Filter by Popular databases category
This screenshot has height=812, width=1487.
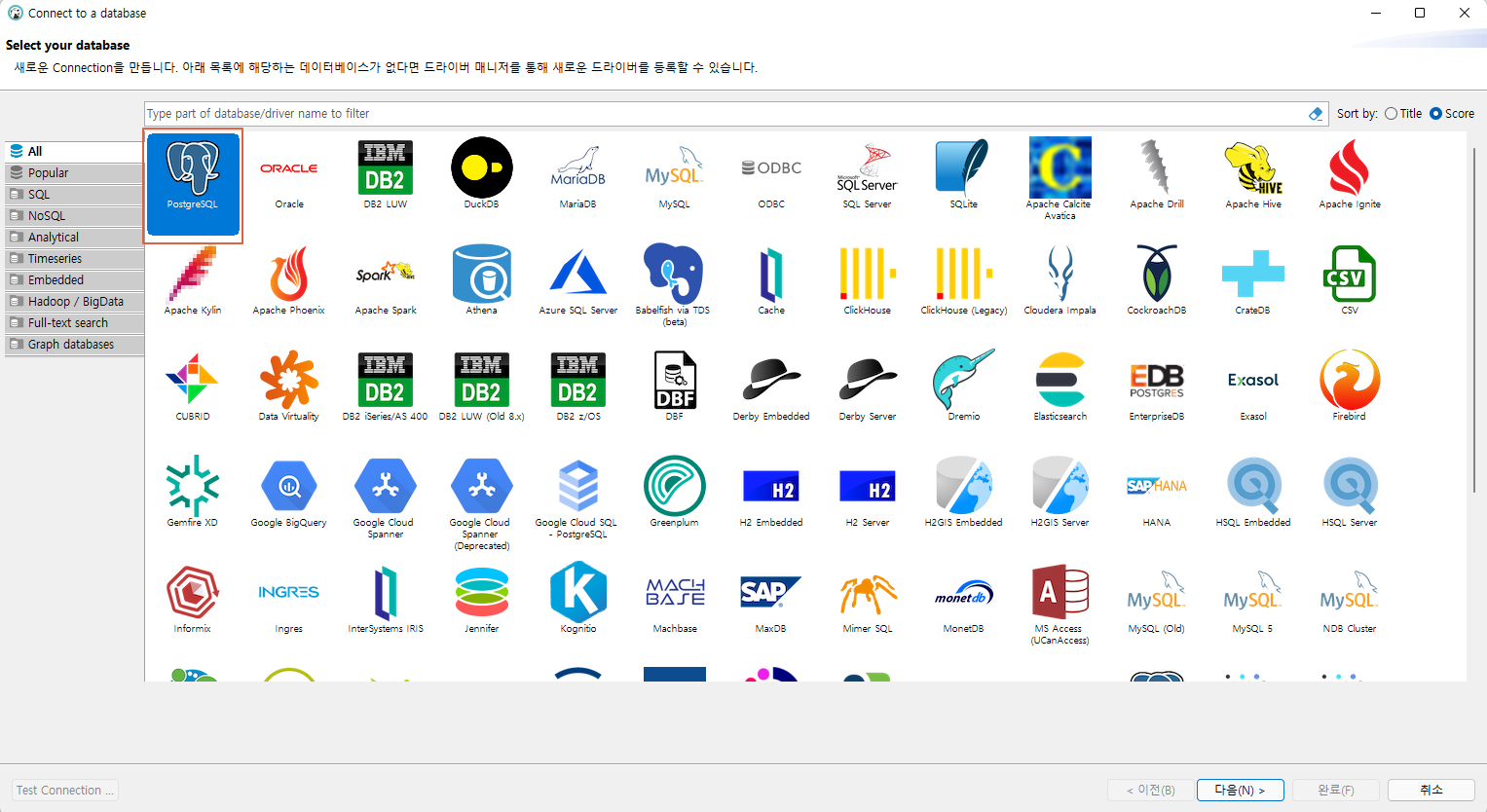tap(75, 173)
